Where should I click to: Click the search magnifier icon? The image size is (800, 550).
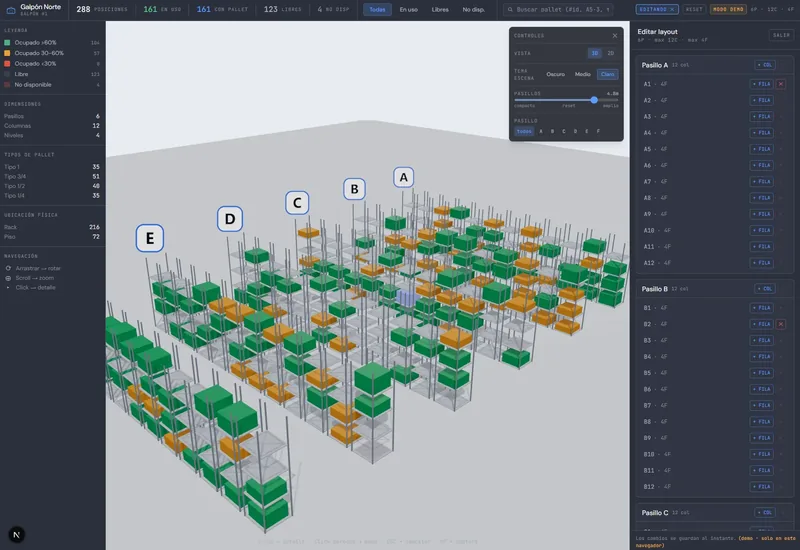pos(510,10)
